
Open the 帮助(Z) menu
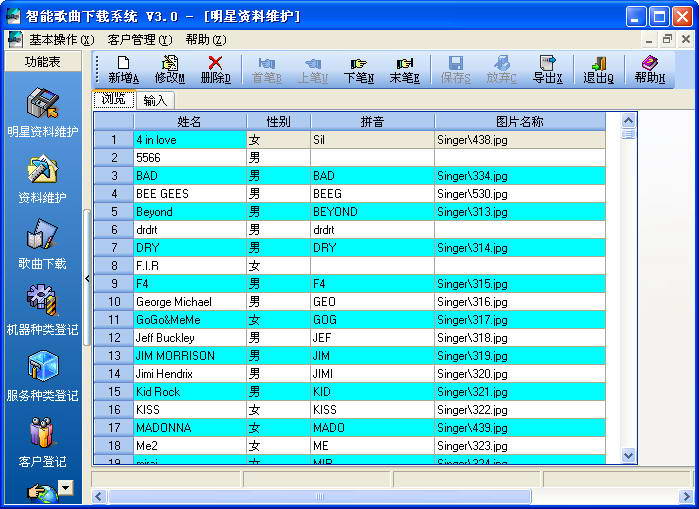pos(206,40)
